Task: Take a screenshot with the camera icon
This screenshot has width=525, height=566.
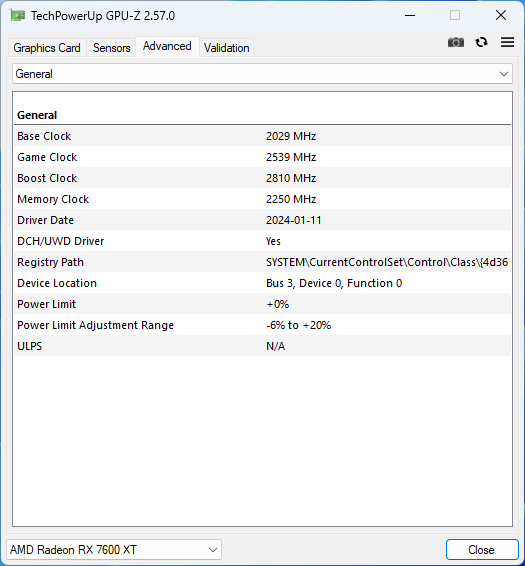Action: (x=456, y=42)
